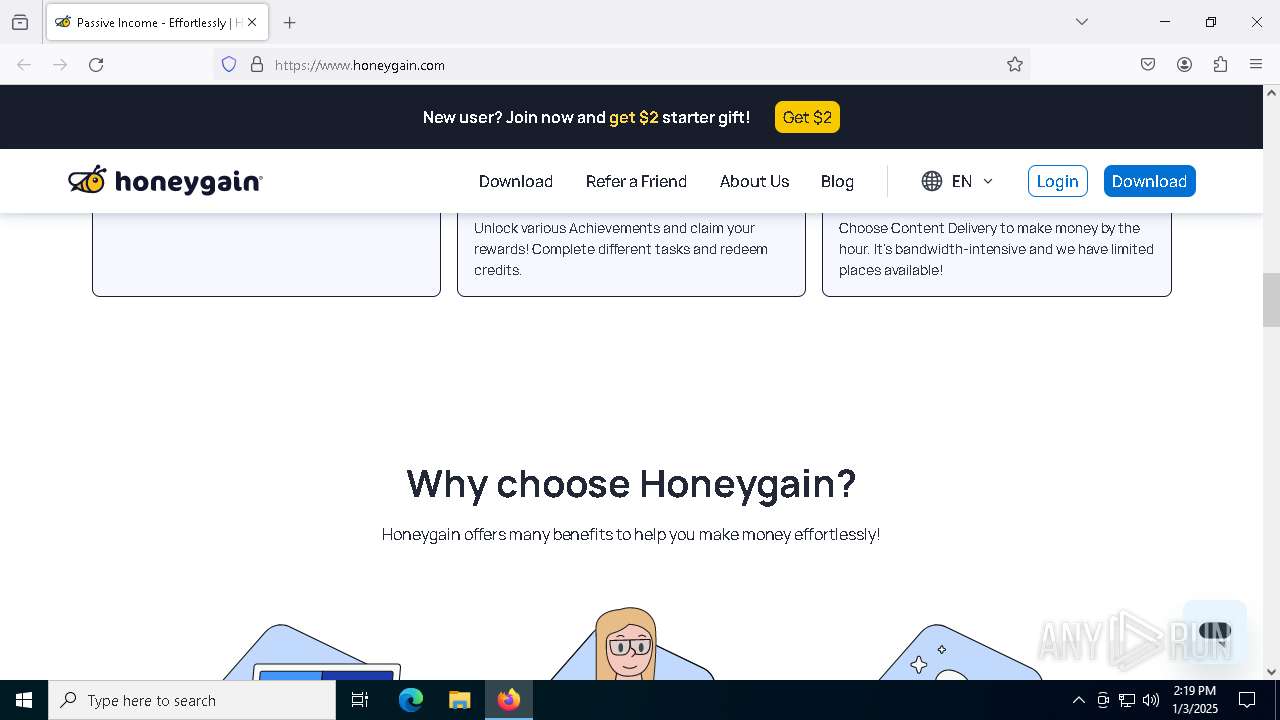Open Firefox View icon in tab bar
1280x720 pixels.
pos(20,22)
